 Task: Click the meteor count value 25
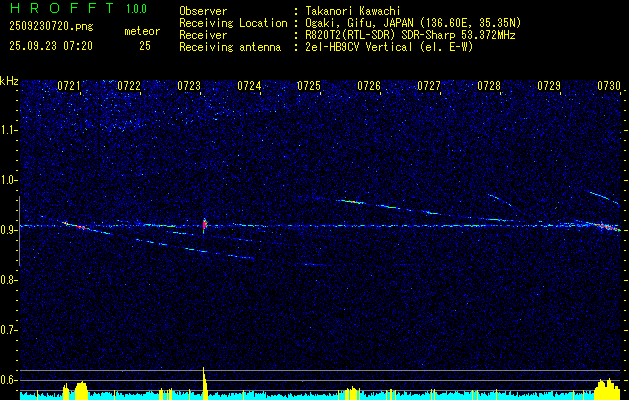145,46
